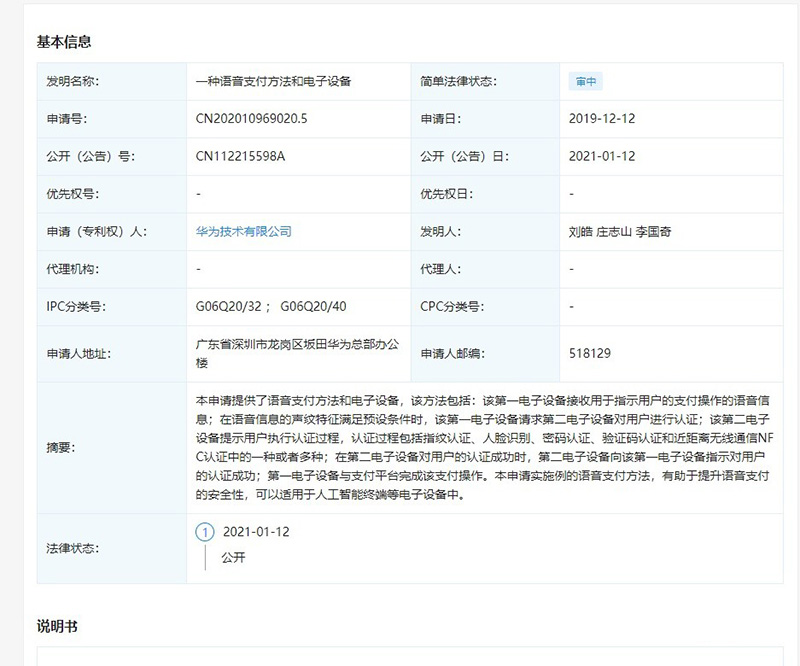
Task: Click the step 1 circle in legal status timeline
Action: coord(205,532)
